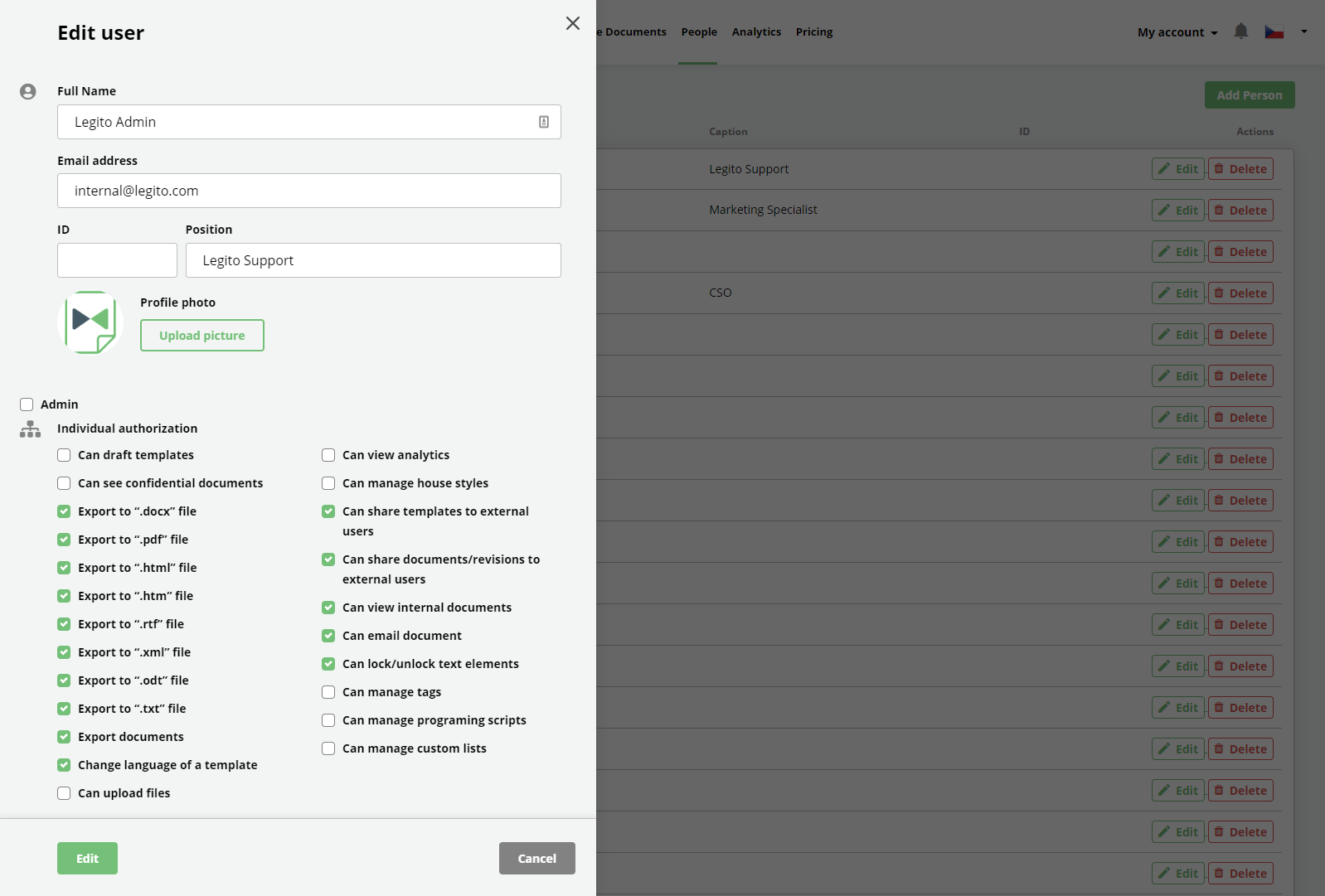Click the Position input field
Image resolution: width=1325 pixels, height=896 pixels.
(x=373, y=260)
